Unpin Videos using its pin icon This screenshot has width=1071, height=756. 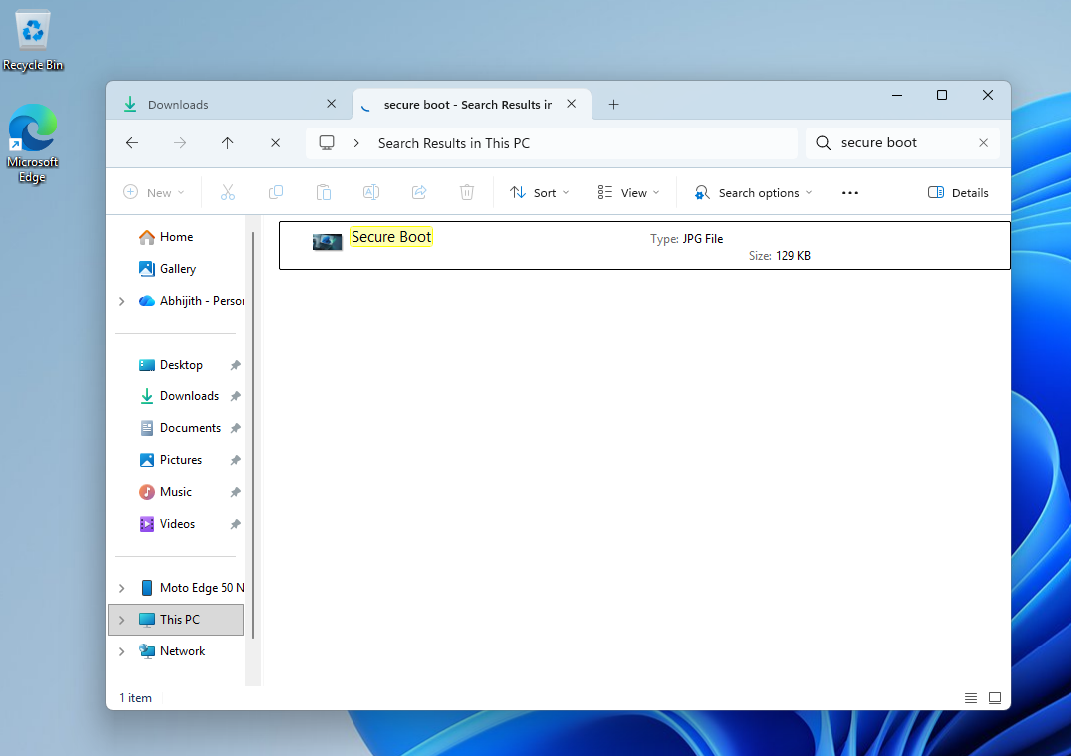coord(236,524)
